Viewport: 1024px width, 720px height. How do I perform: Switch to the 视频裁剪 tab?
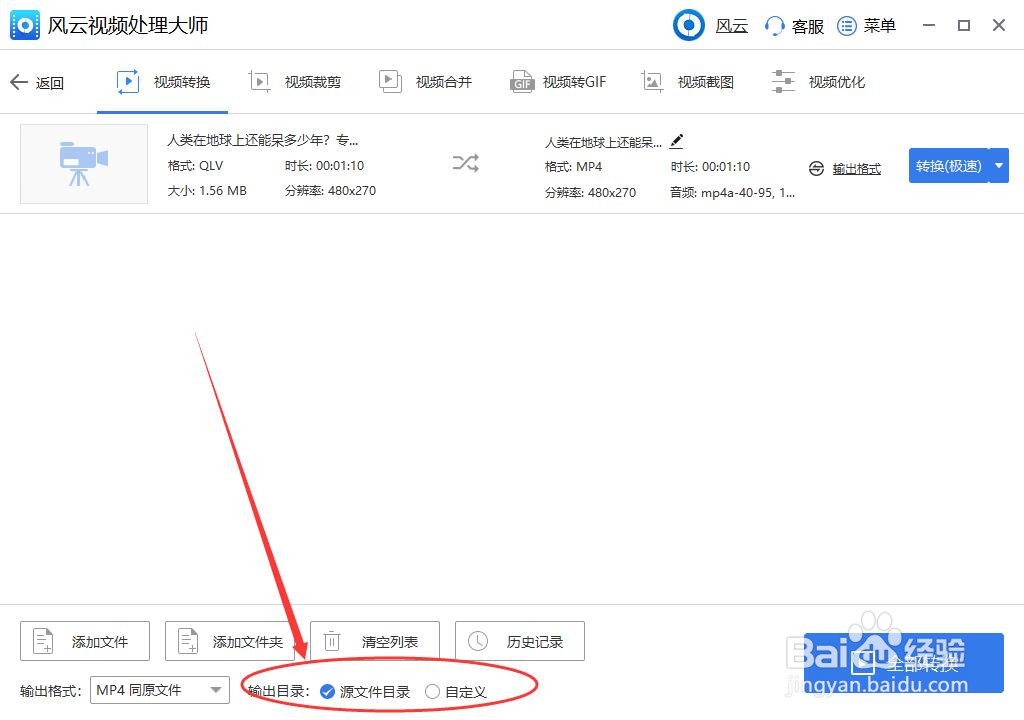click(295, 82)
